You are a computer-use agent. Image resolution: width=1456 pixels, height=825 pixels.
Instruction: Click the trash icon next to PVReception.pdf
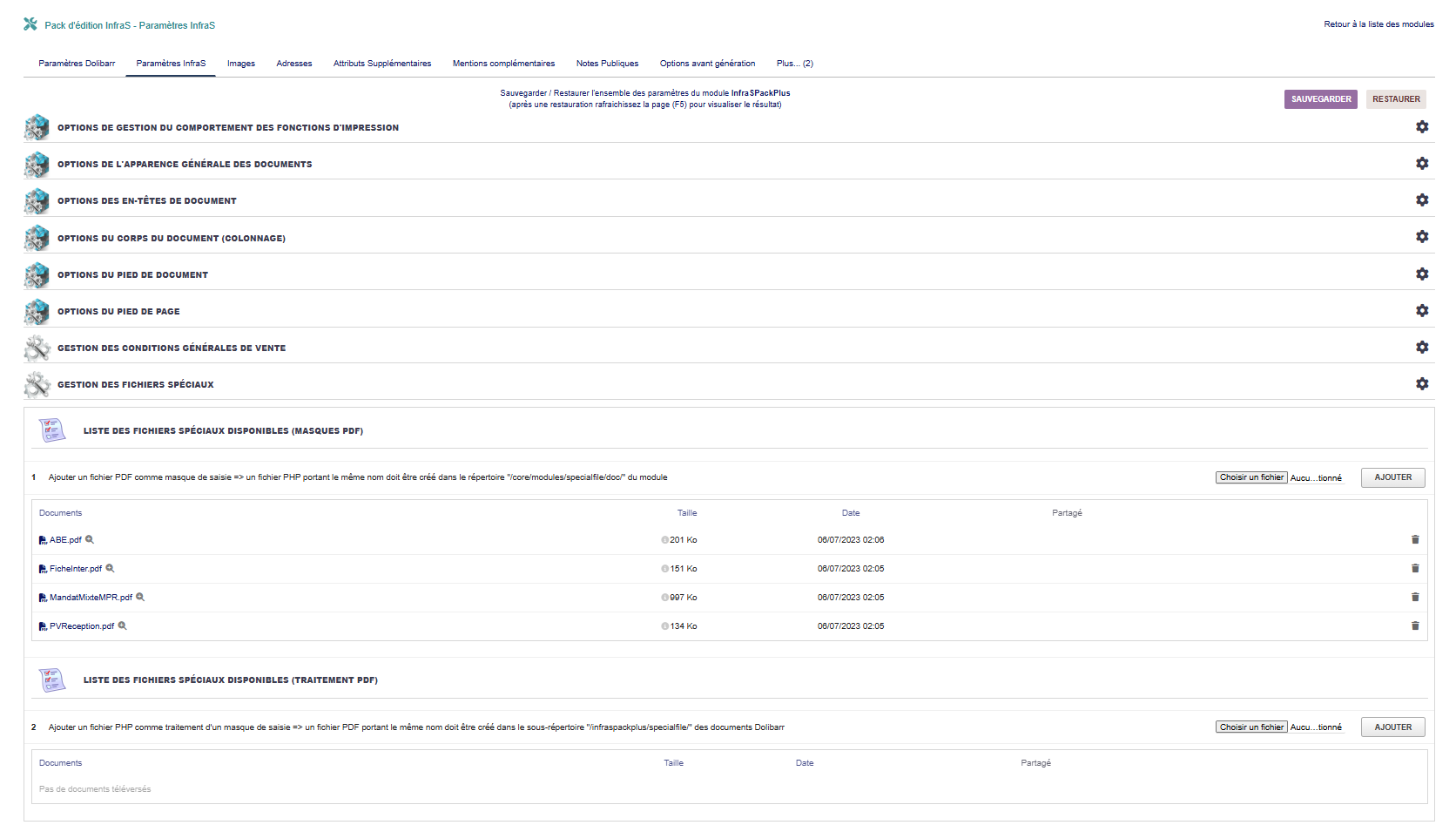pos(1415,626)
